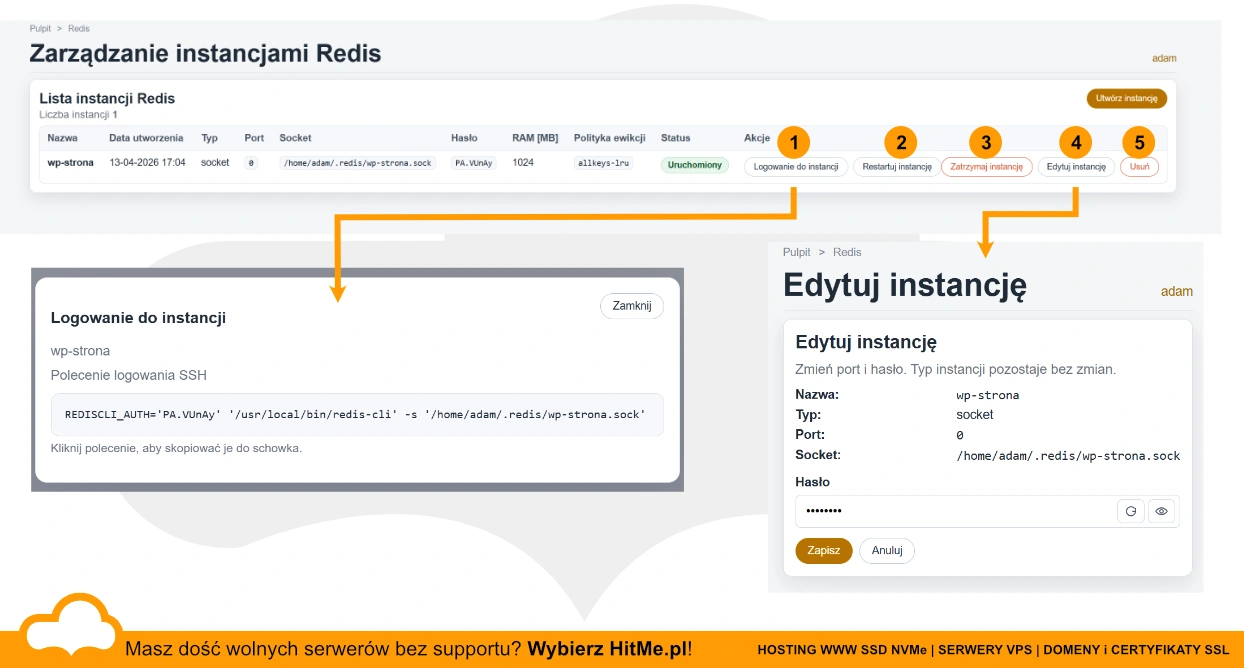Click Restartuj instancję button
Screen dimensions: 1244x668
pos(896,167)
